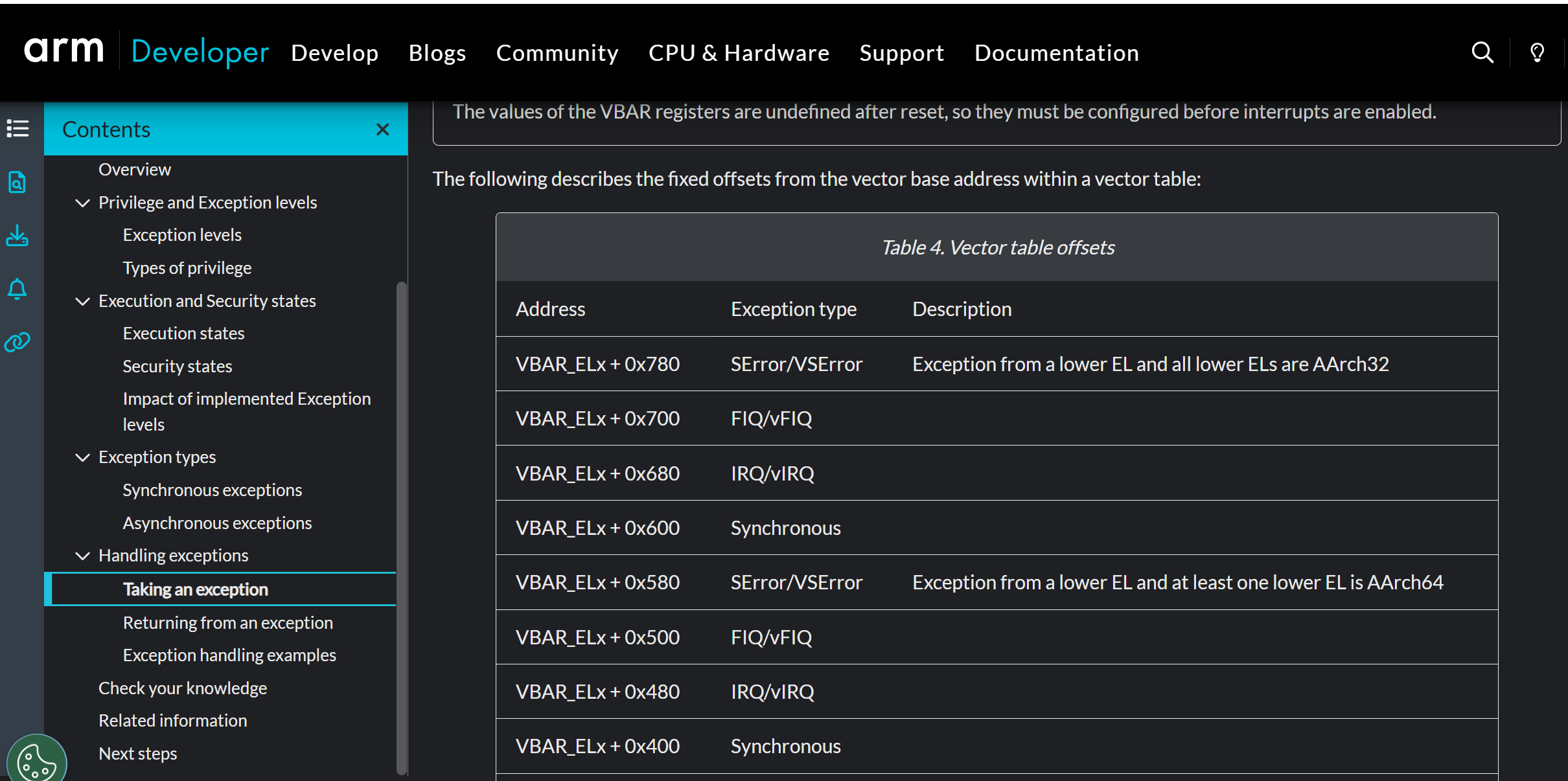Collapse Execution and Security states section
Image resolution: width=1568 pixels, height=781 pixels.
coord(82,301)
